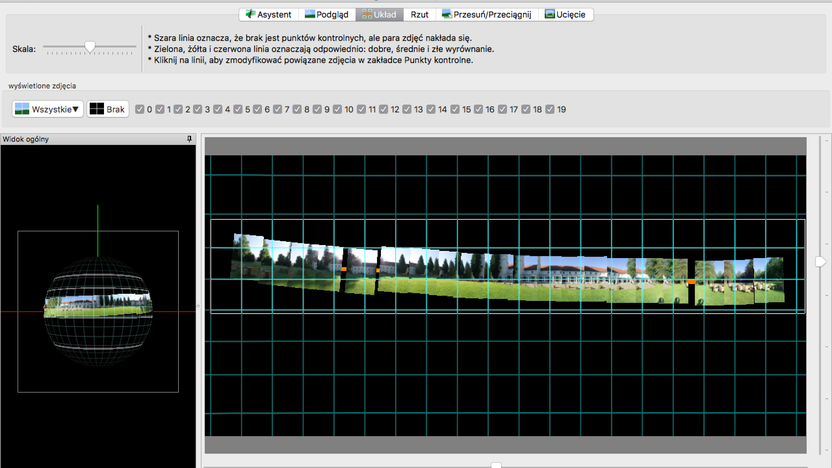Toggle image 0 checkbox
The height and width of the screenshot is (468, 832).
click(140, 109)
